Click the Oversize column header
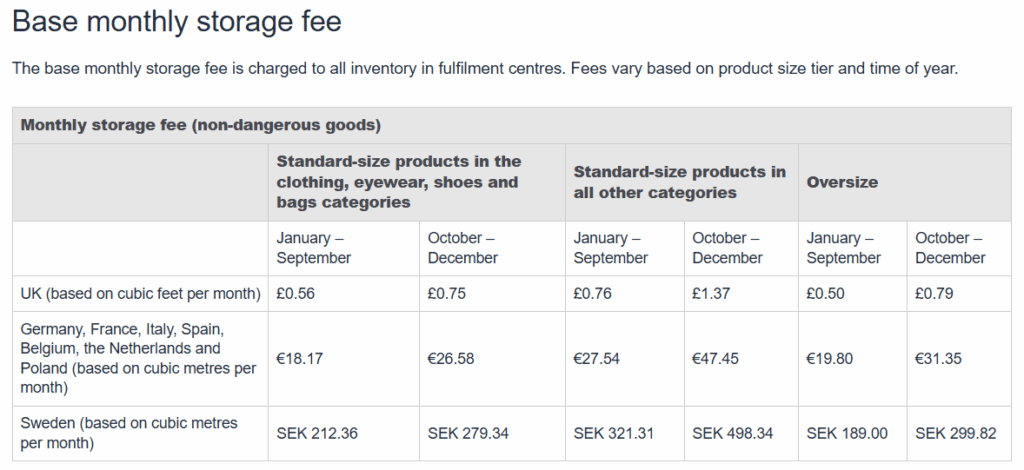 click(842, 182)
